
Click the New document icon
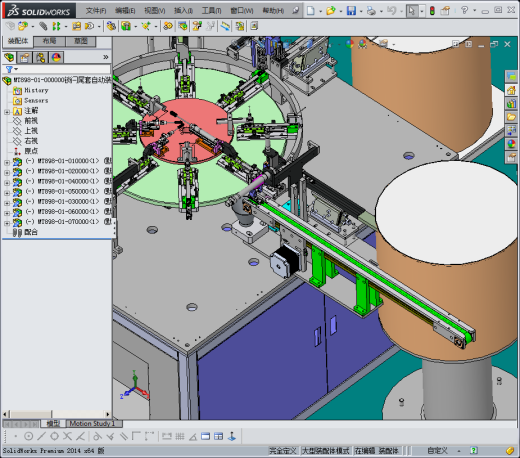311,11
